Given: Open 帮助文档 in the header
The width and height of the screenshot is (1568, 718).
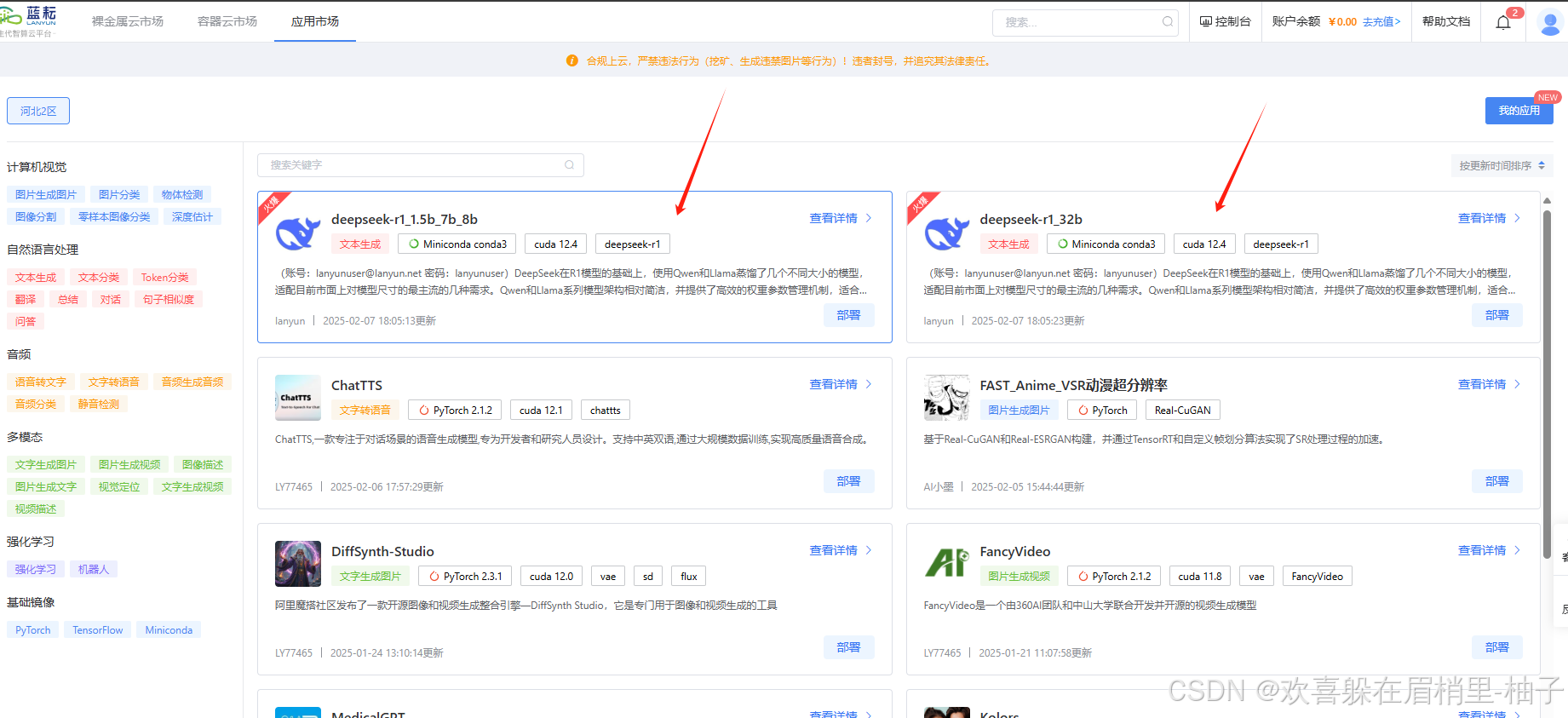Looking at the screenshot, I should tap(1446, 21).
